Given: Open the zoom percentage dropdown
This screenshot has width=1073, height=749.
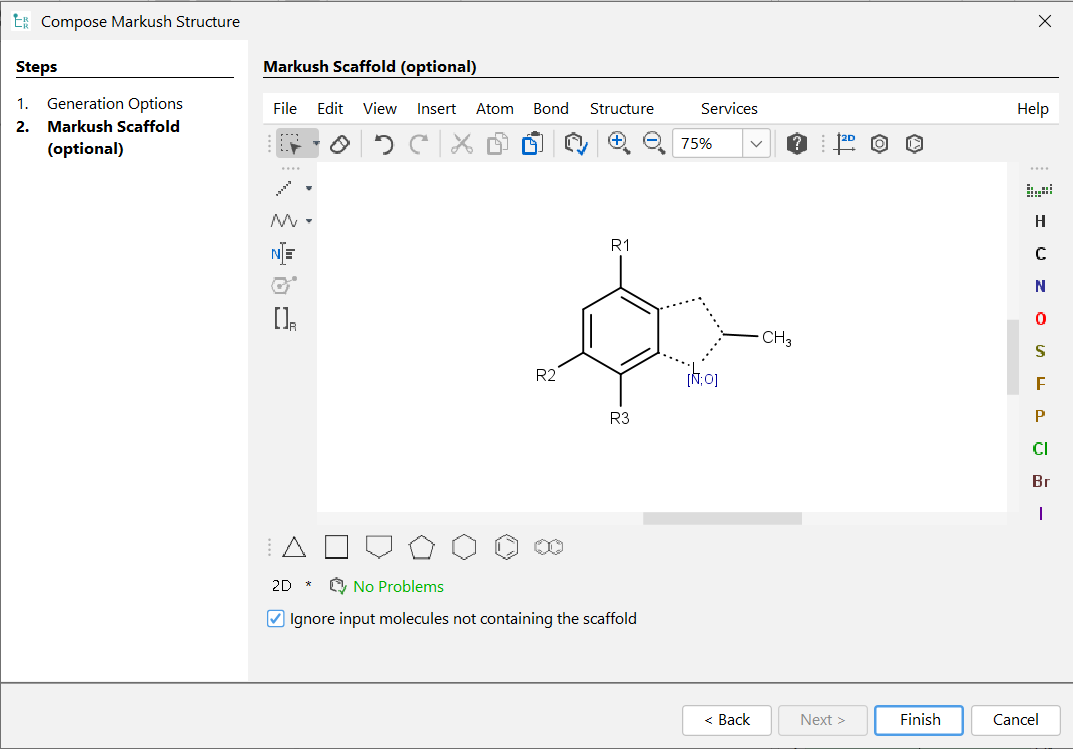Looking at the screenshot, I should coord(756,144).
